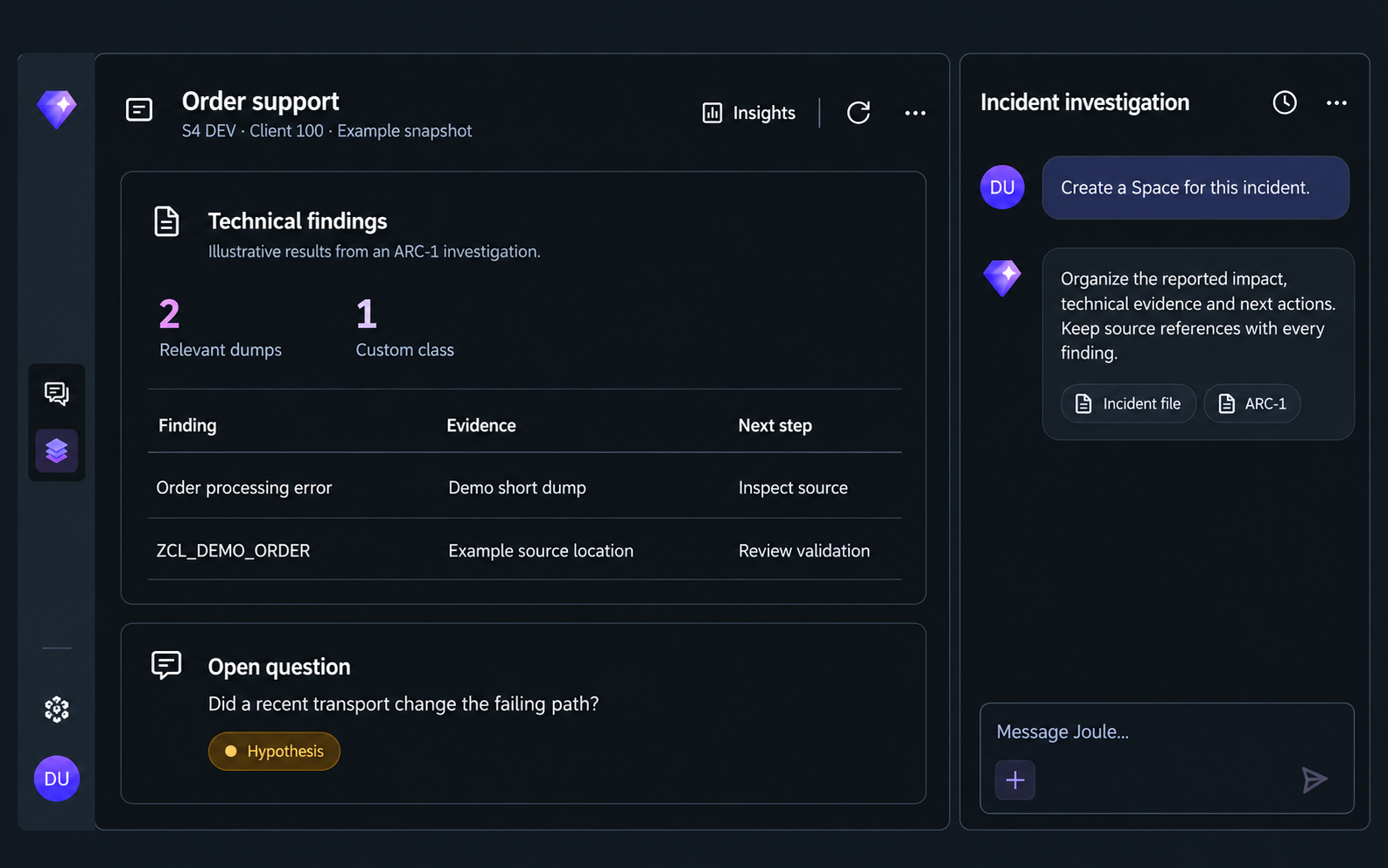Add attachment with the plus button

pyautogui.click(x=1015, y=780)
